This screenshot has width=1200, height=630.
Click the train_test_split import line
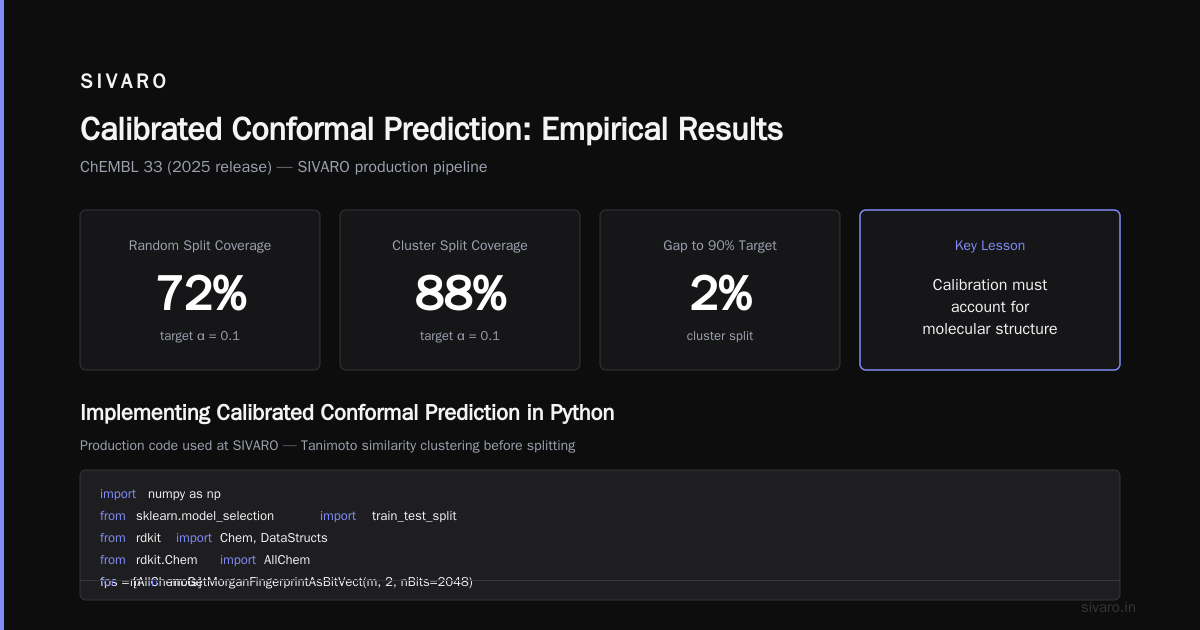click(278, 516)
